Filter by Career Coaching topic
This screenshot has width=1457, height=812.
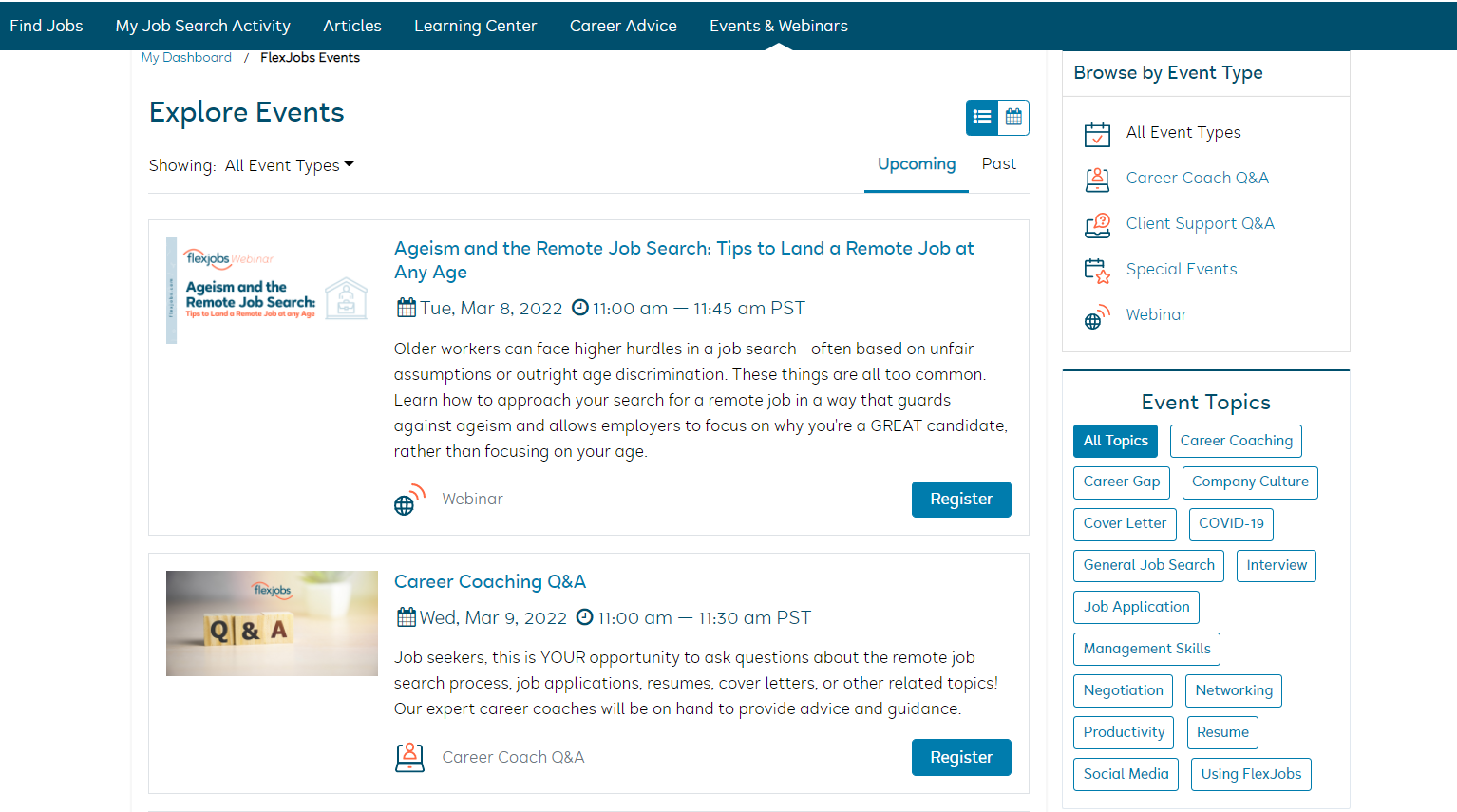coord(1237,441)
